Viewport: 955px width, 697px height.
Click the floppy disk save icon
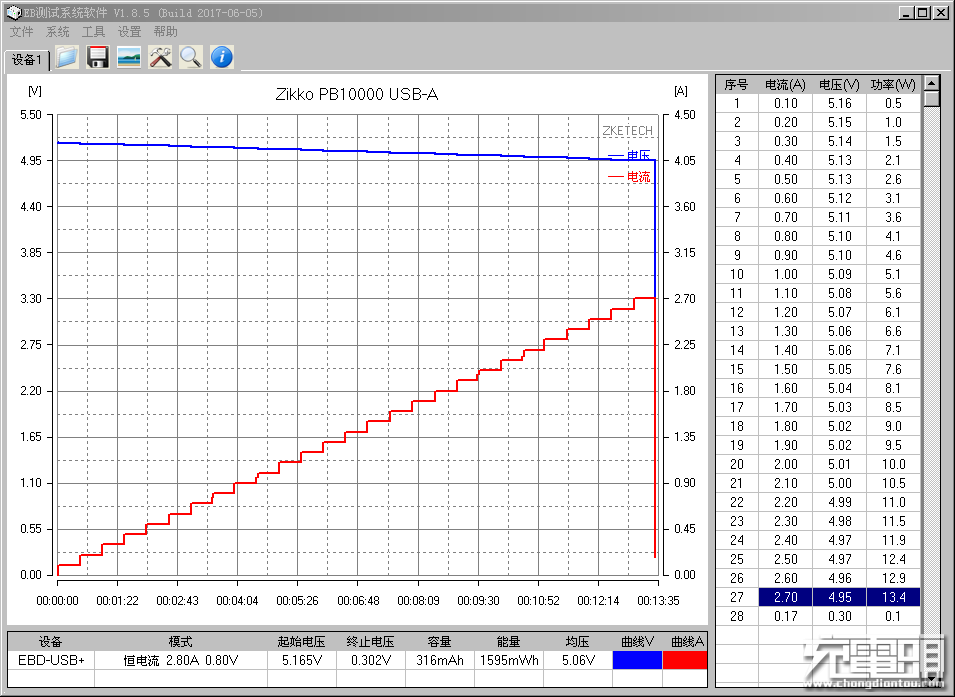97,57
